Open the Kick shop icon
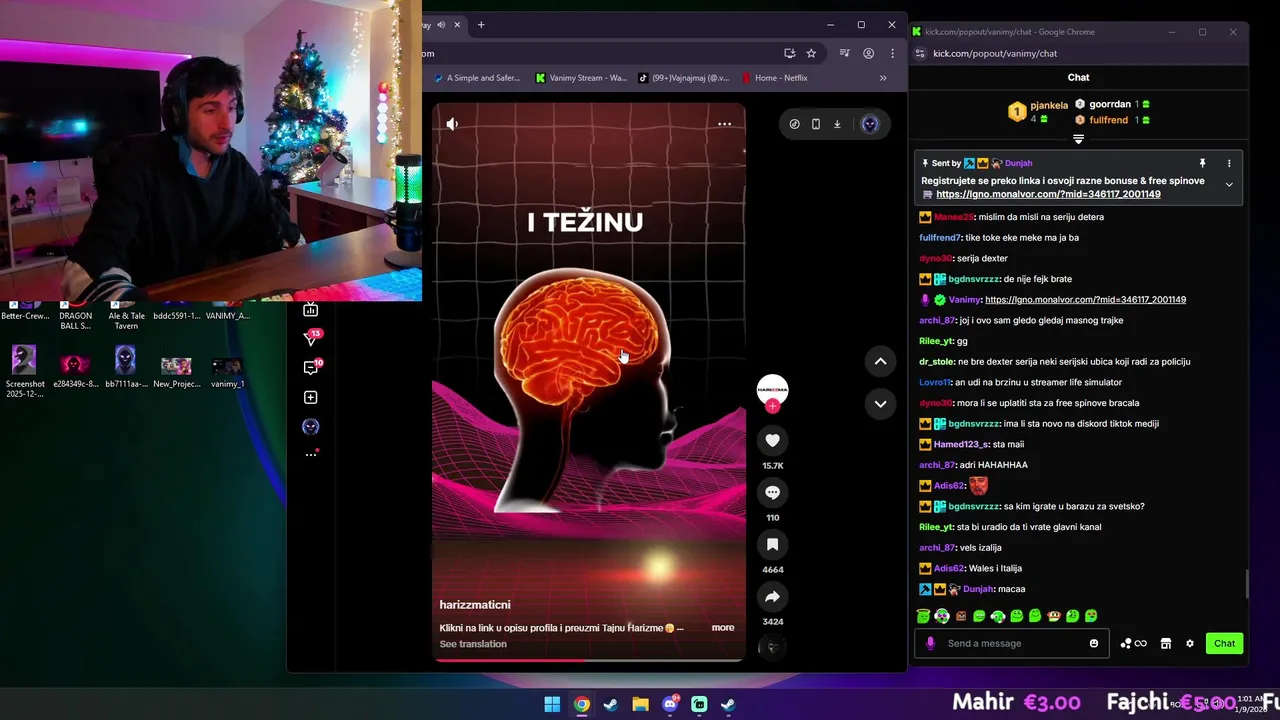Viewport: 1280px width, 720px height. click(x=1165, y=644)
